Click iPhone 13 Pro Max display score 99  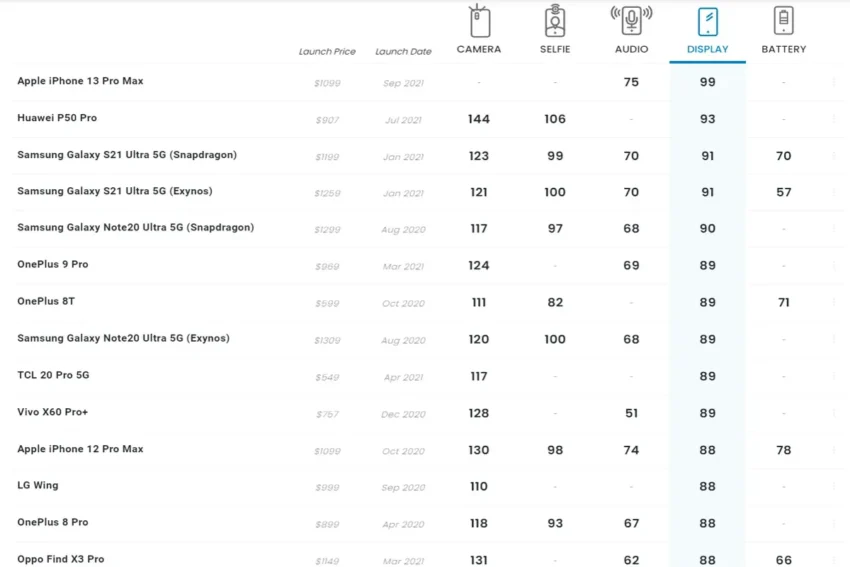click(x=707, y=82)
